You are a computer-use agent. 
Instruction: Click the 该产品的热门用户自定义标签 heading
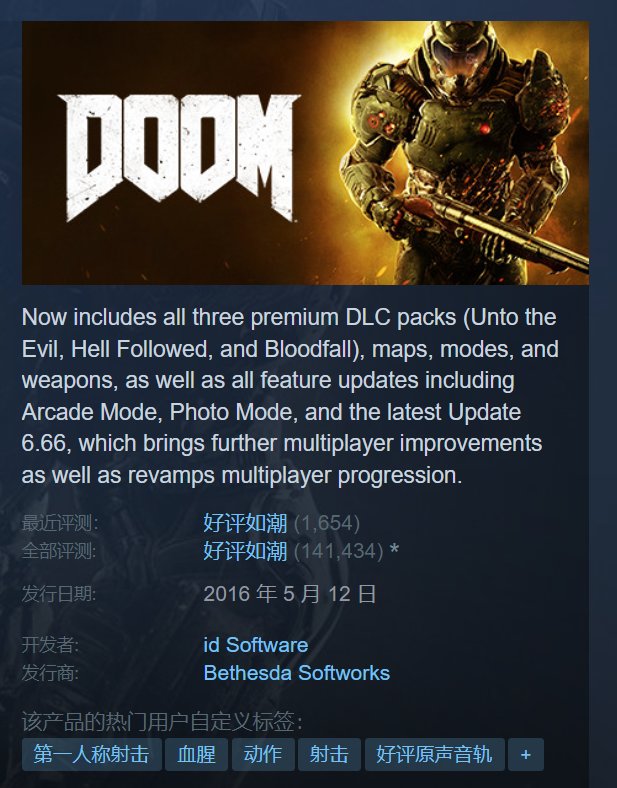162,722
